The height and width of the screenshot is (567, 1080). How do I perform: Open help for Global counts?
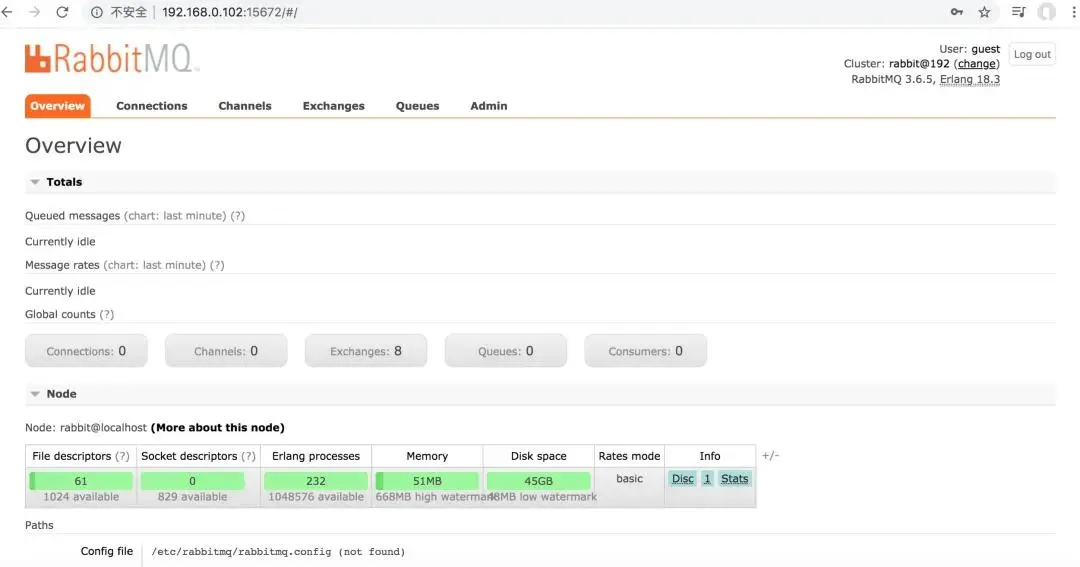coord(107,314)
